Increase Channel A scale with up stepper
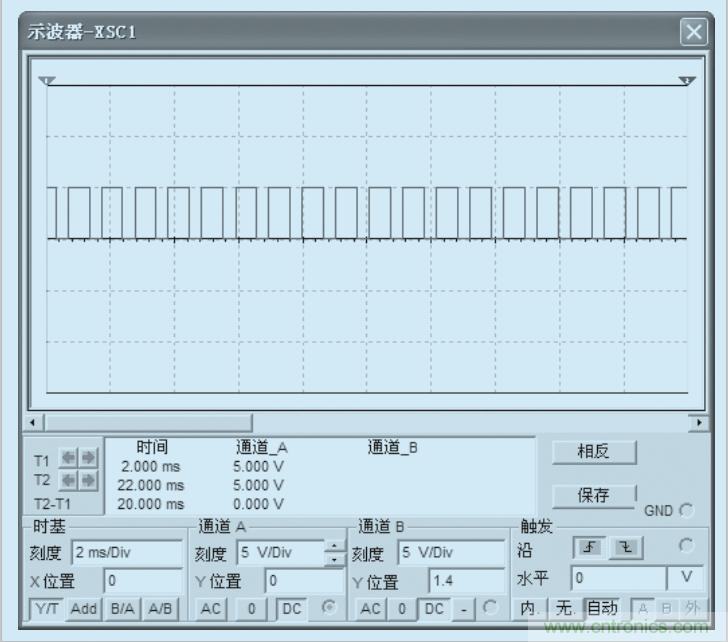 [334, 545]
